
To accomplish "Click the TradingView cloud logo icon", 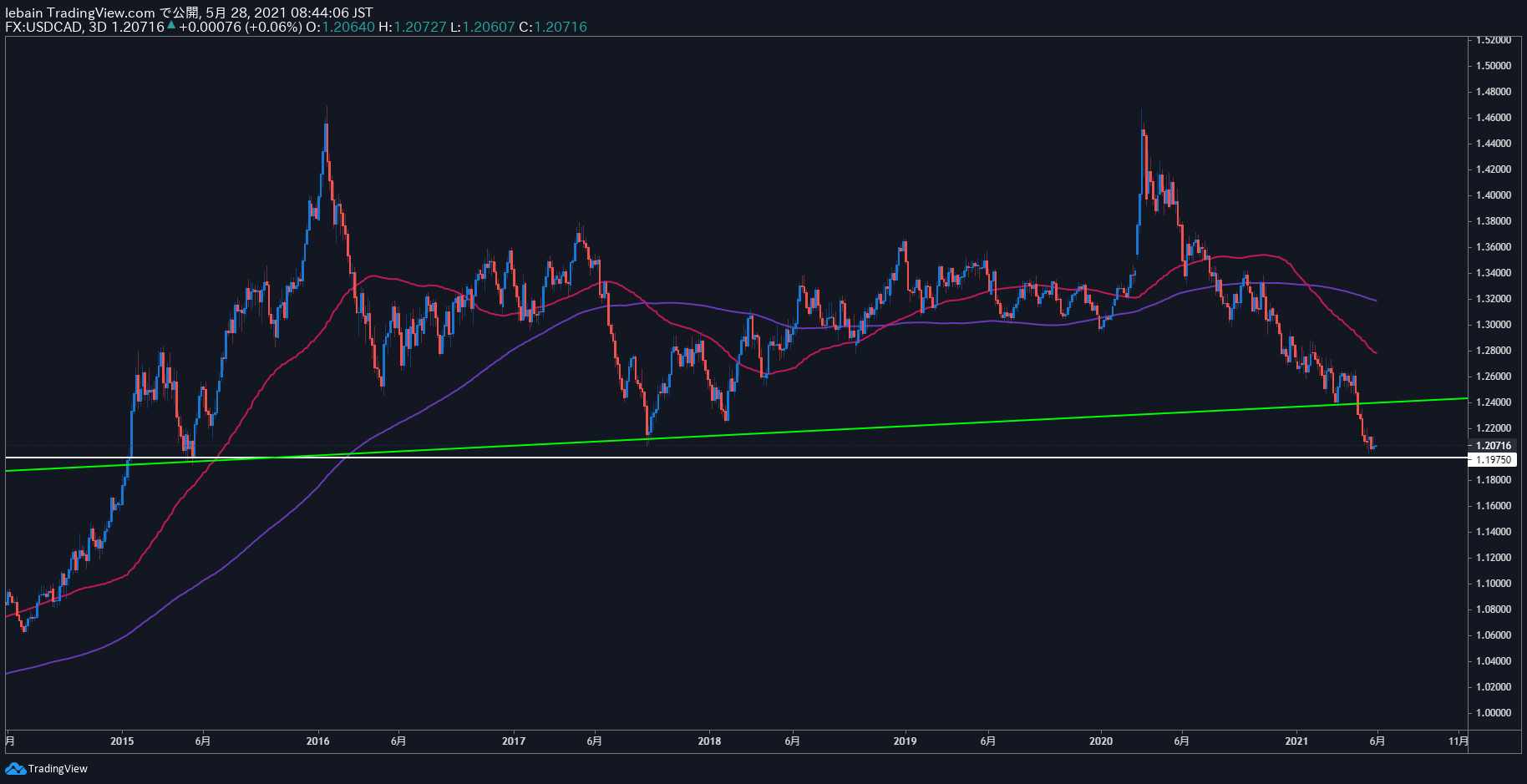I will pos(15,769).
